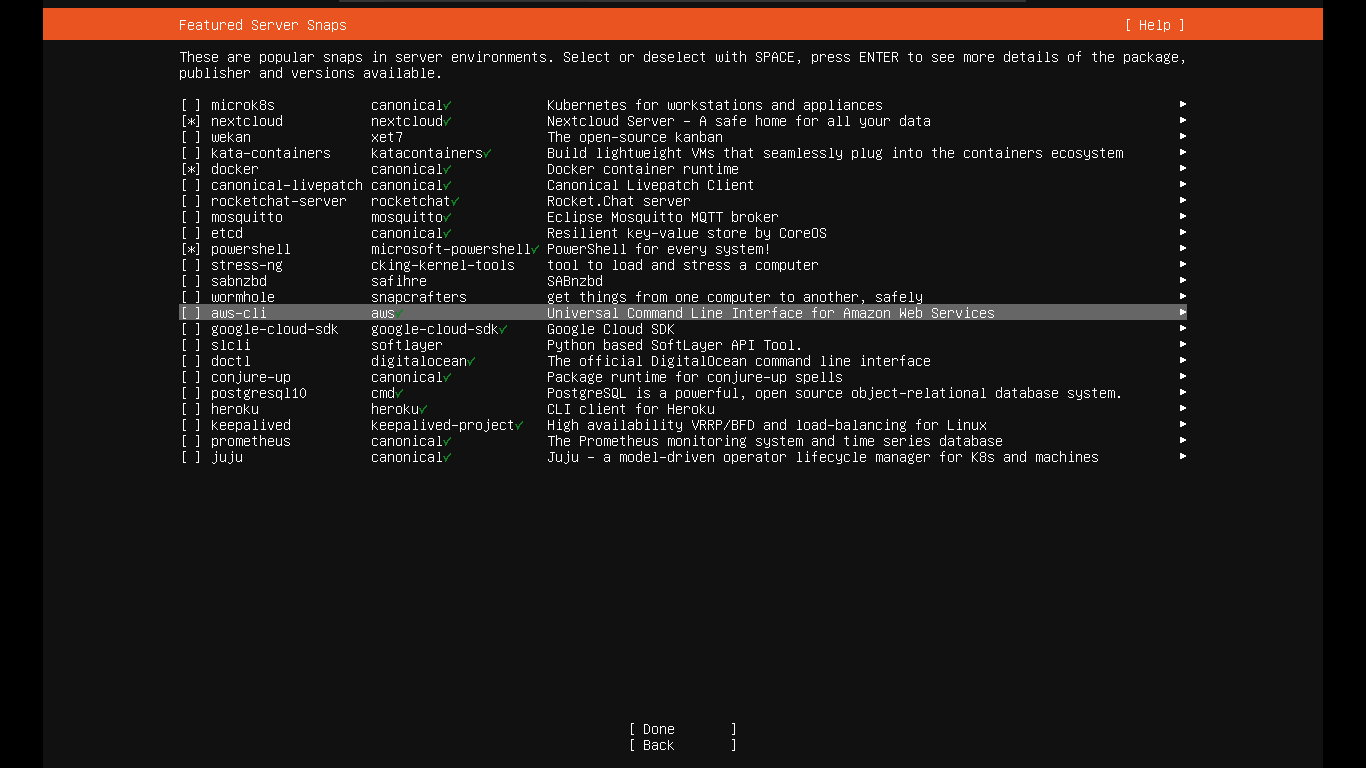Image resolution: width=1366 pixels, height=768 pixels.
Task: Click the 'Featured Server Snaps' title
Action: 263,25
